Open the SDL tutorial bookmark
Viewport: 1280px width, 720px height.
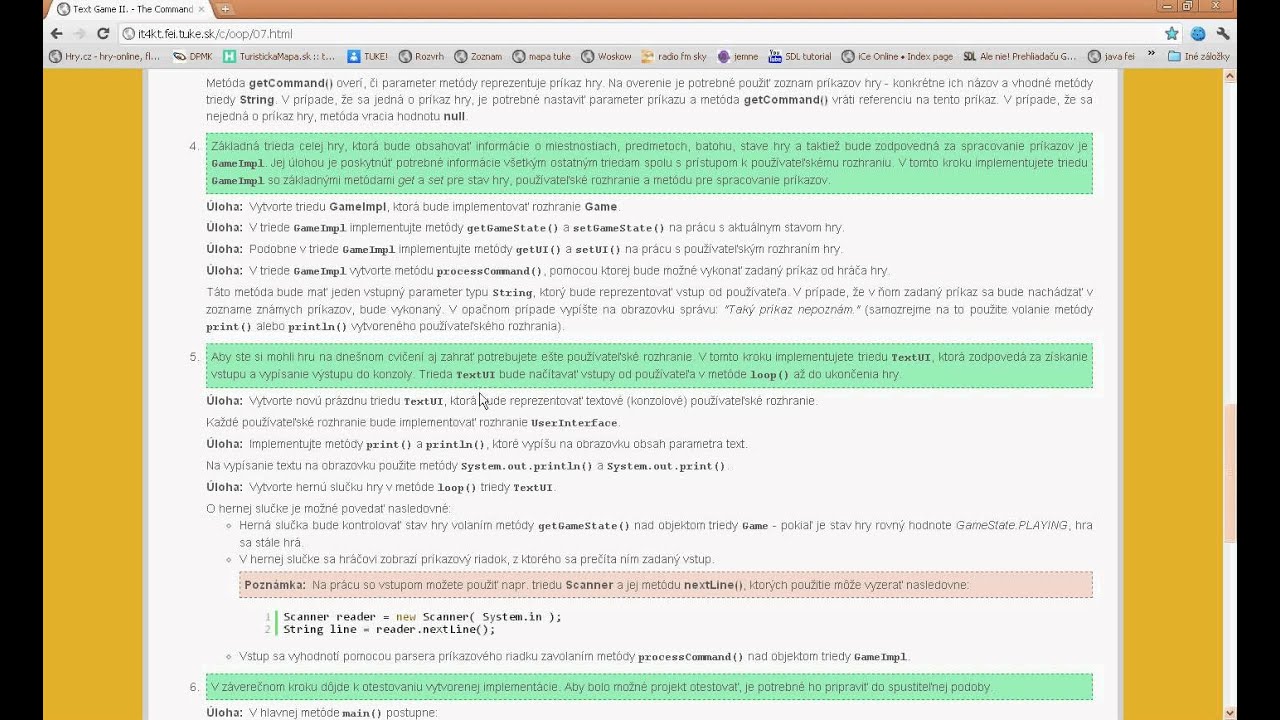[800, 57]
